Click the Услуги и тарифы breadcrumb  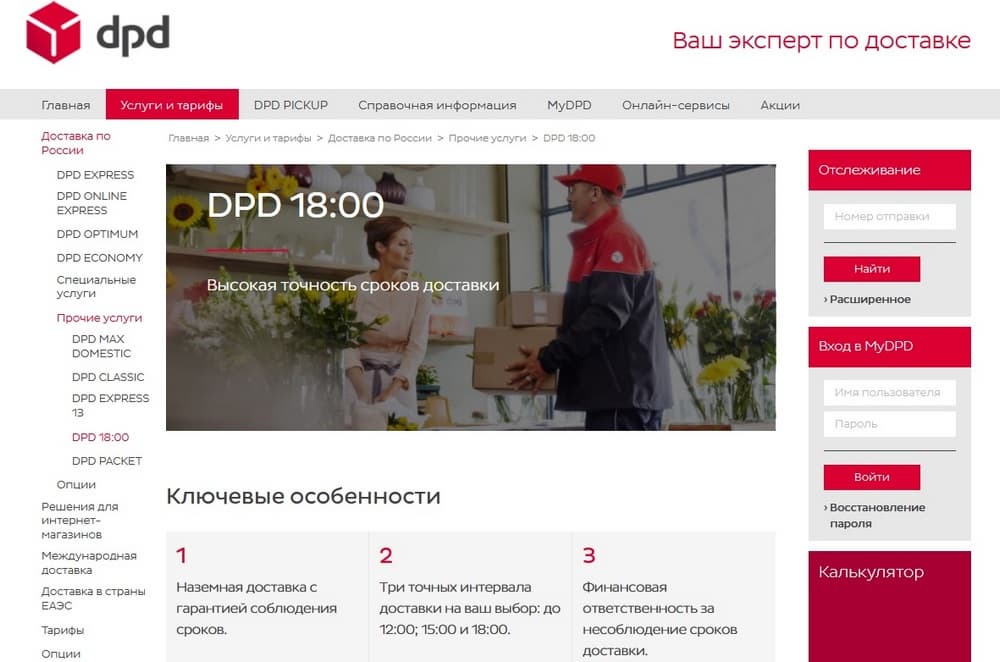click(268, 138)
